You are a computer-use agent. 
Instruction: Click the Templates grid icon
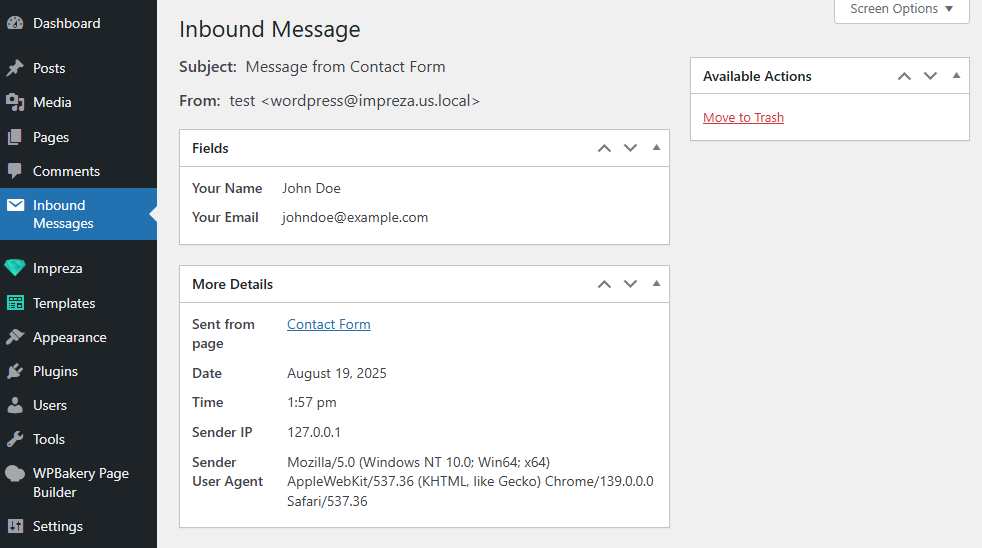[15, 303]
